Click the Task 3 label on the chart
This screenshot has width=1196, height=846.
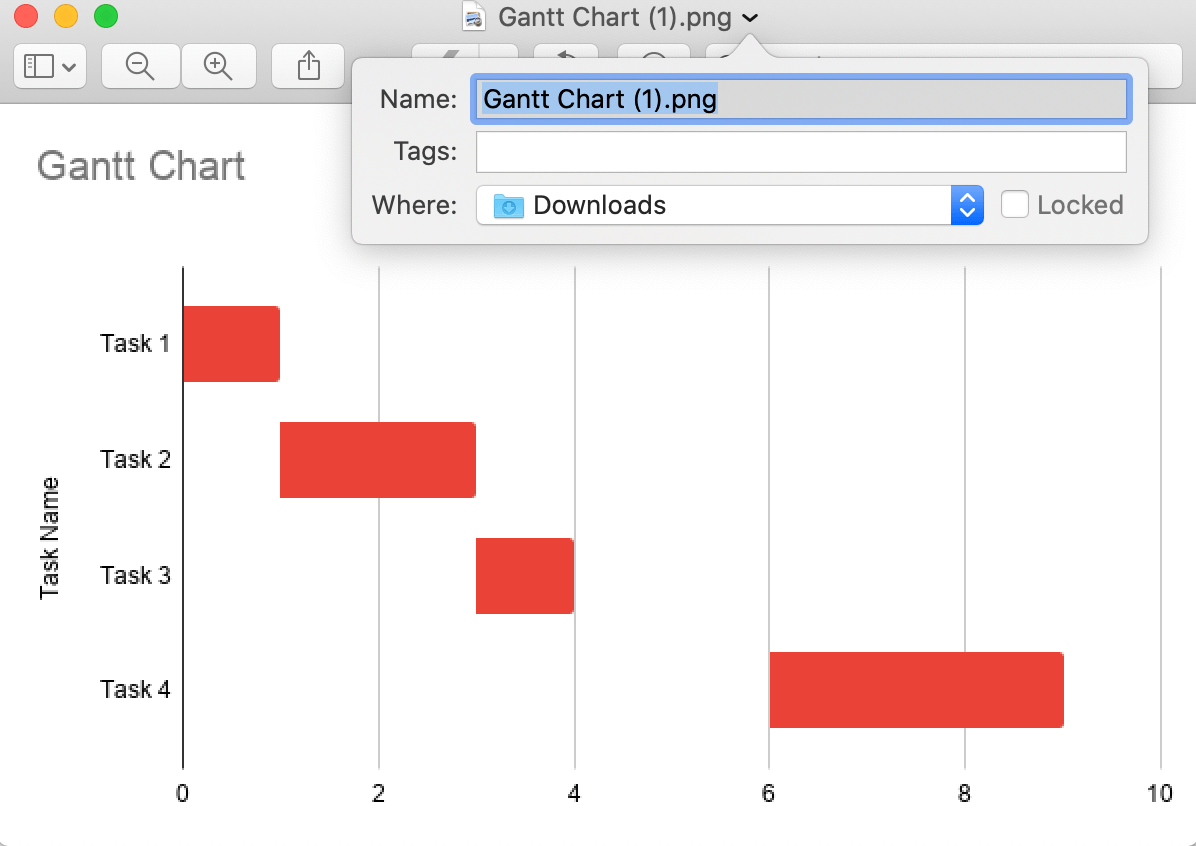tap(134, 575)
